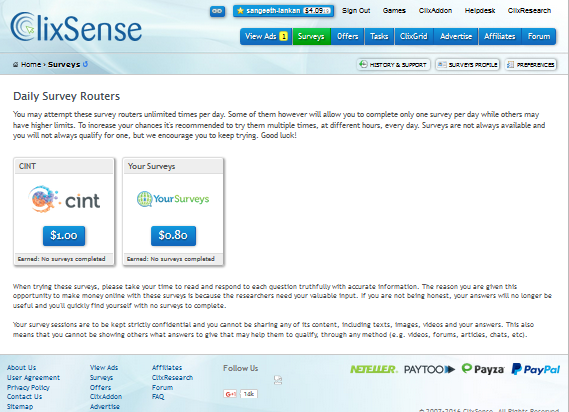Open the Preferences button

(531, 65)
